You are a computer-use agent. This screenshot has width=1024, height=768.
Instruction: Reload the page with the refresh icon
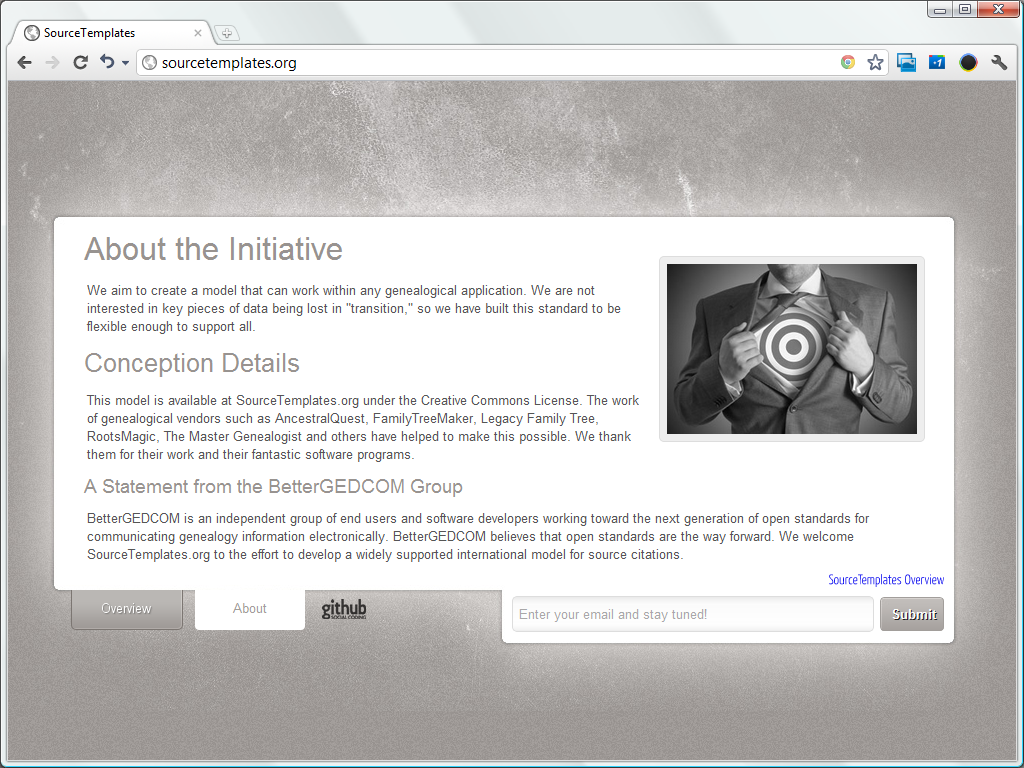click(80, 63)
